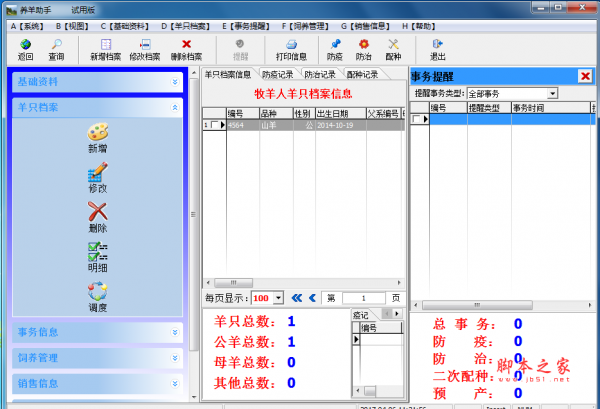Open the E【事务提醒】 menu
This screenshot has width=600, height=409.
click(x=246, y=26)
